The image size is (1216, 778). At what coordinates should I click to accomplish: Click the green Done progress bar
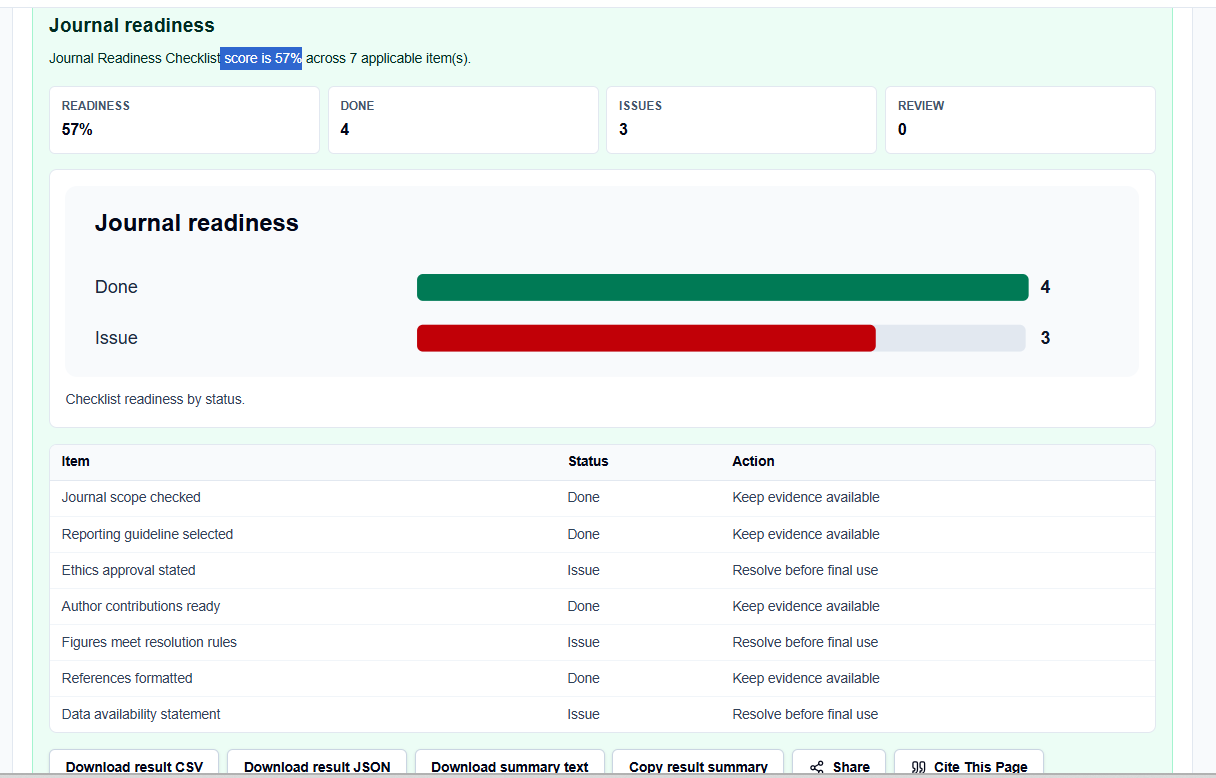pos(722,287)
